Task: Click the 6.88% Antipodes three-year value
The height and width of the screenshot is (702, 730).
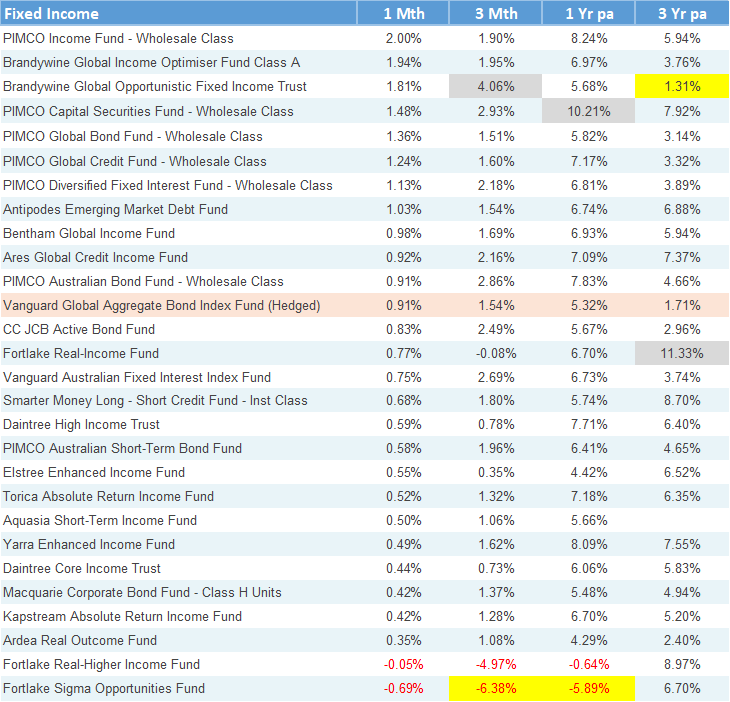Action: [x=682, y=209]
